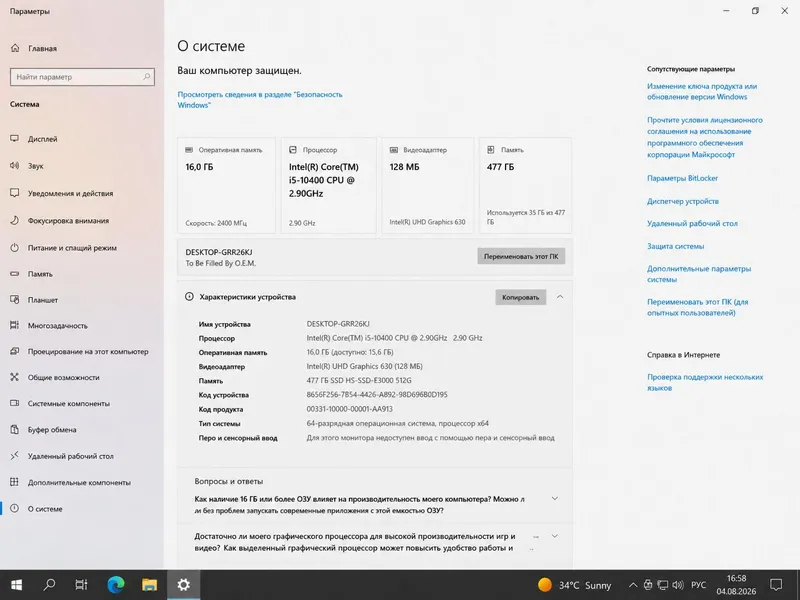Open Защита системы link
Image resolution: width=800 pixels, height=600 pixels.
coord(676,246)
